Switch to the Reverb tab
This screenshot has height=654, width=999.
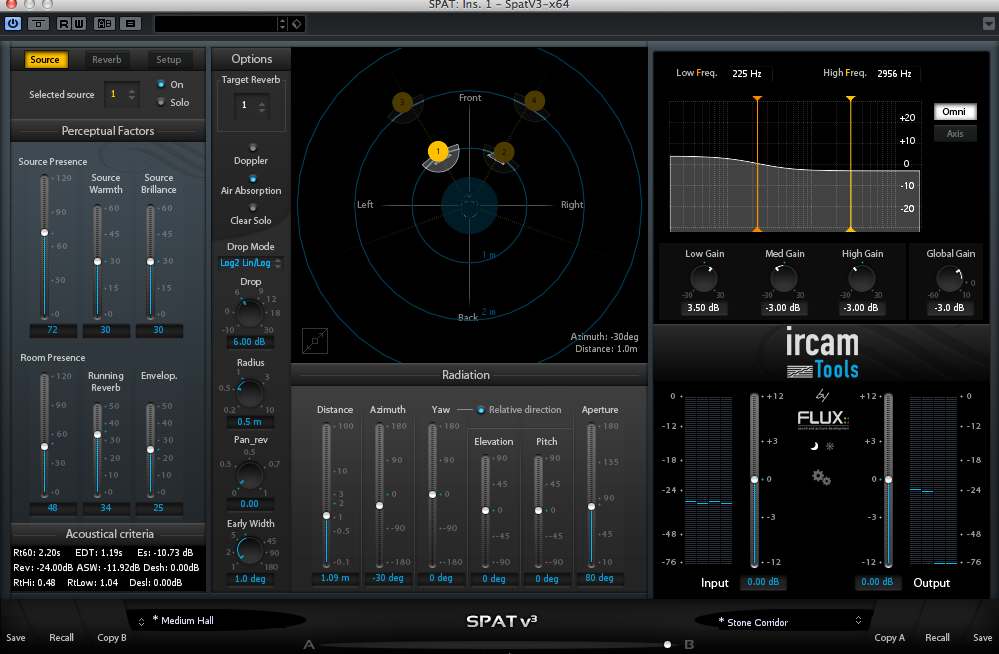(107, 60)
